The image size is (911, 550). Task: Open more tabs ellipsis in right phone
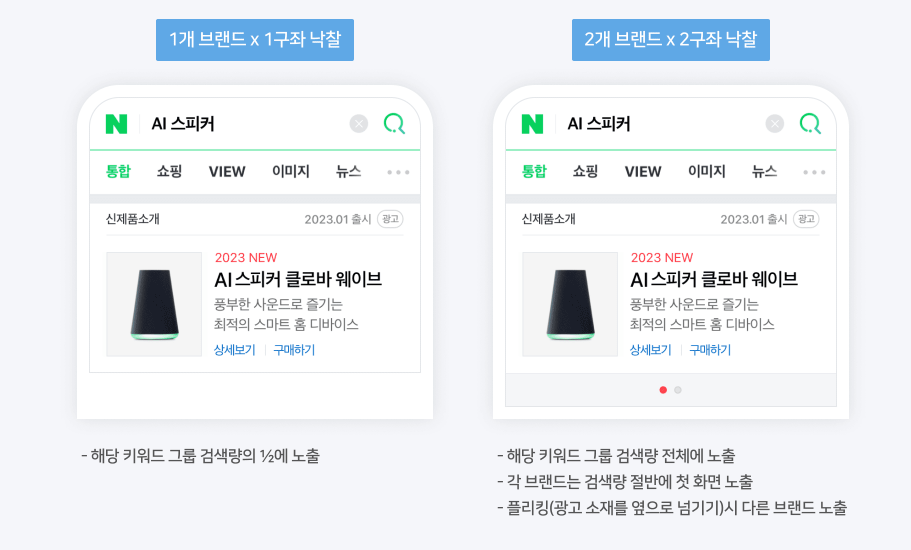pos(814,172)
